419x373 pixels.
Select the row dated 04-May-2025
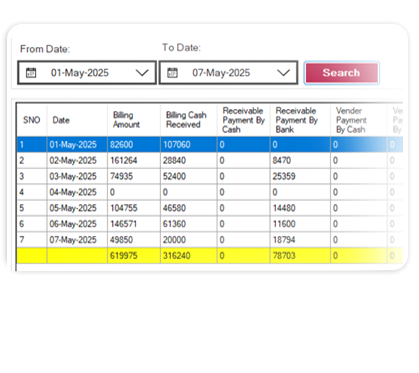point(210,192)
